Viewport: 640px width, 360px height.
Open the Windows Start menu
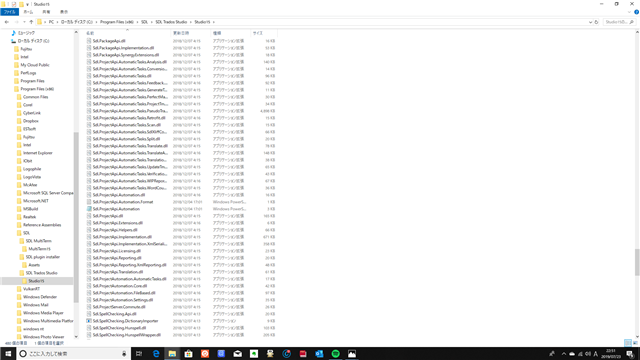(8, 353)
